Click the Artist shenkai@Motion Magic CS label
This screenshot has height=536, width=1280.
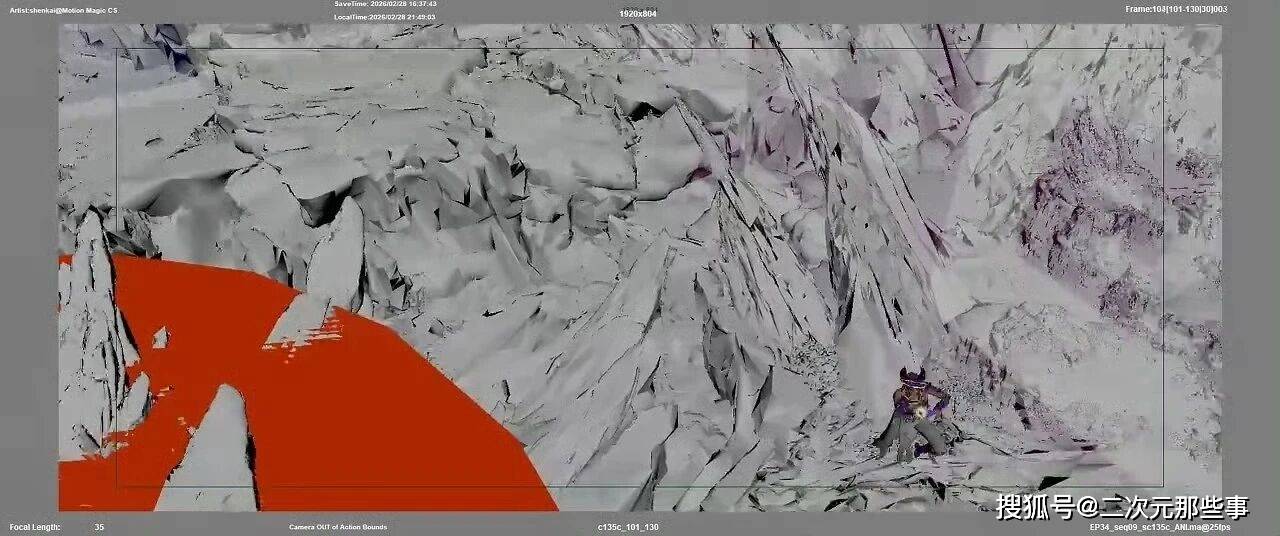click(x=62, y=10)
